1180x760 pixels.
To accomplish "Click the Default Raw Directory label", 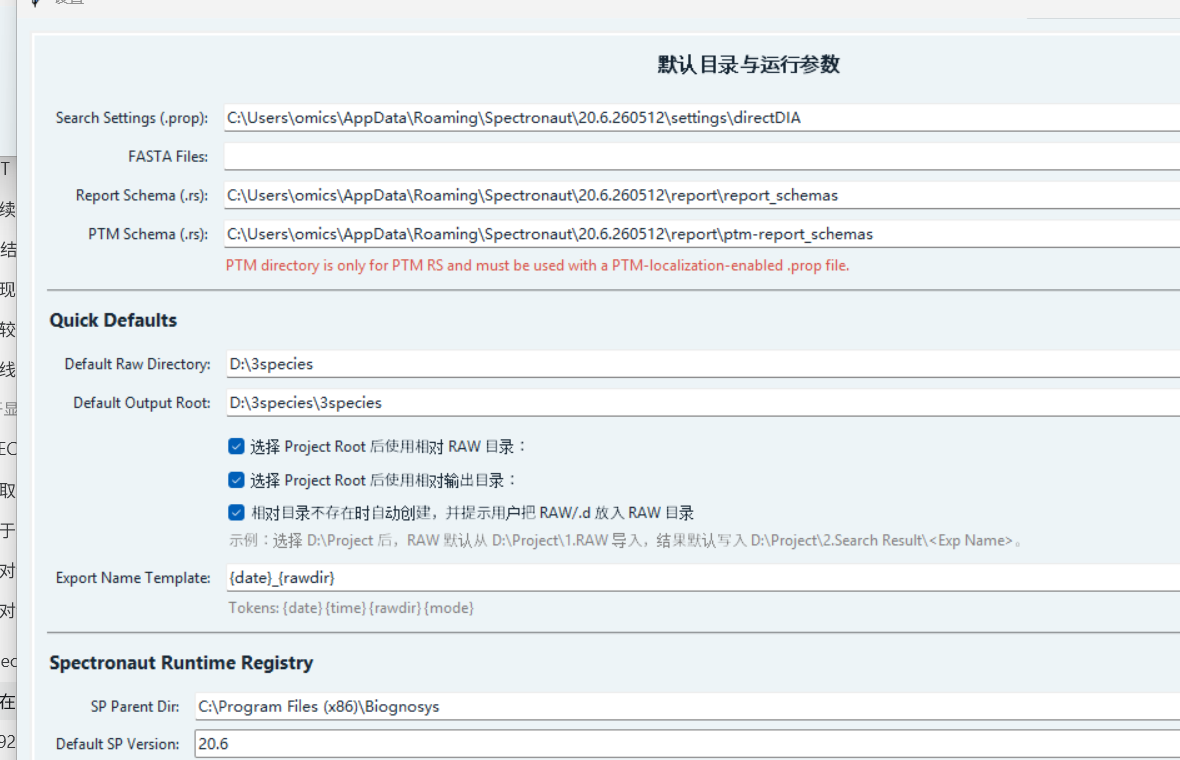I will tap(138, 364).
